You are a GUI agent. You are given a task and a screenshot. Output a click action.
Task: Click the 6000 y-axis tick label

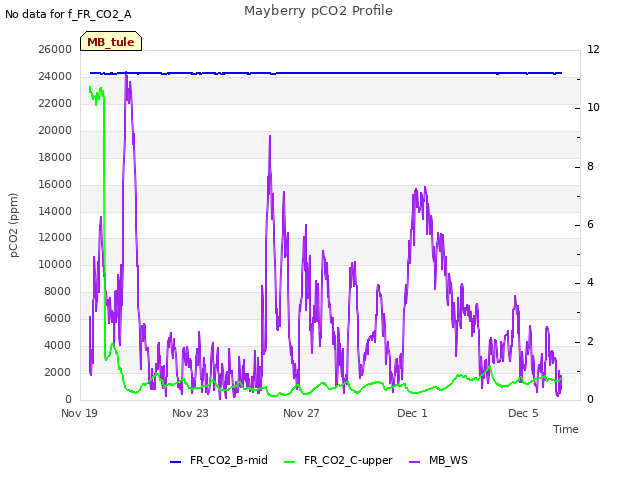click(58, 318)
